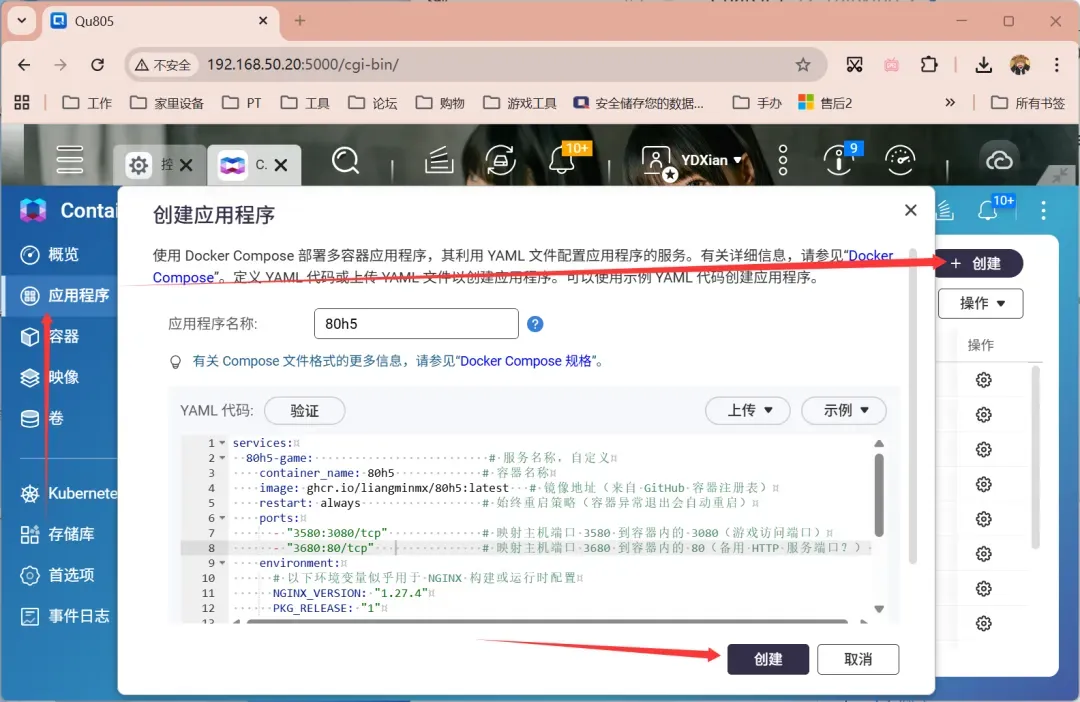
Task: Collapse the services fold arrow at line 1
Action: pyautogui.click(x=222, y=443)
